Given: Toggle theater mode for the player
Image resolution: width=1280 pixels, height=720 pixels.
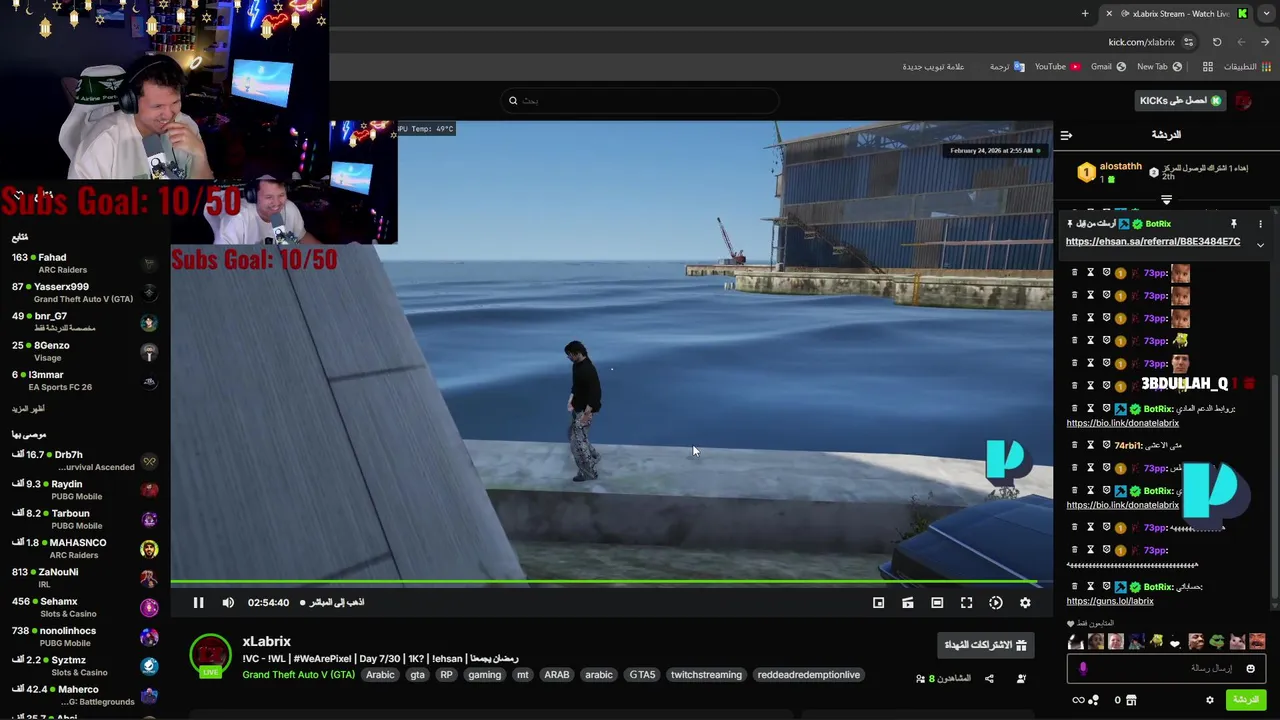Looking at the screenshot, I should pyautogui.click(x=937, y=602).
